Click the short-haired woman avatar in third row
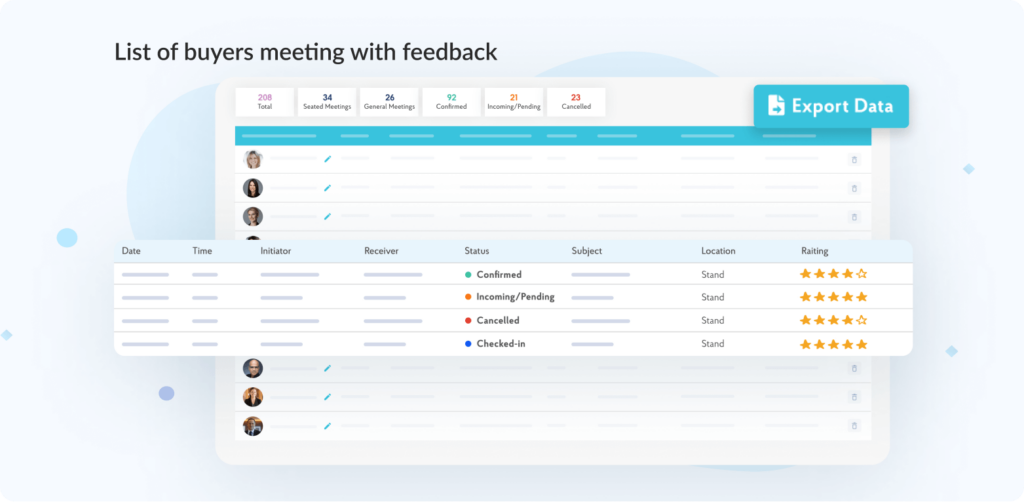1024x502 pixels. point(253,217)
